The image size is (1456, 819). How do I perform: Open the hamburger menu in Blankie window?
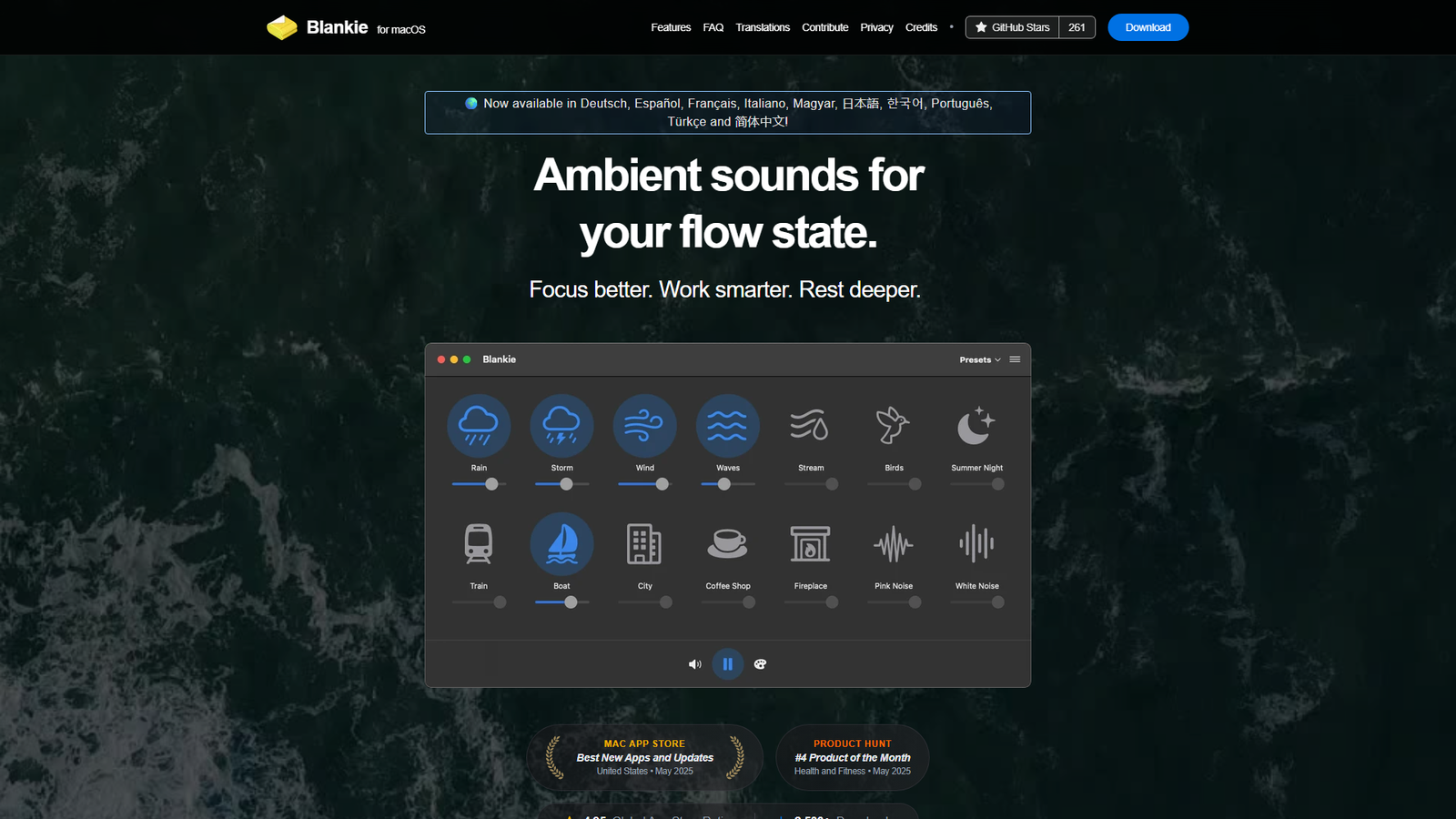coord(1015,359)
